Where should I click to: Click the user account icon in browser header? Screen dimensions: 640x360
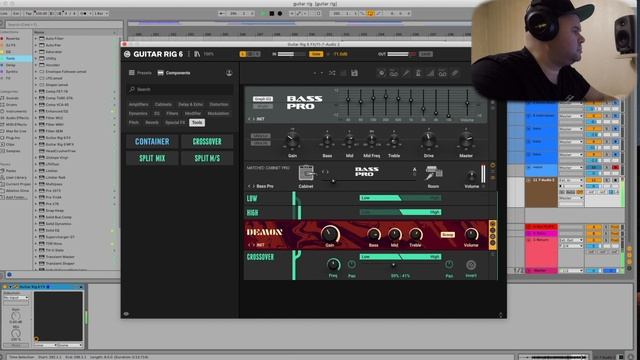click(229, 73)
